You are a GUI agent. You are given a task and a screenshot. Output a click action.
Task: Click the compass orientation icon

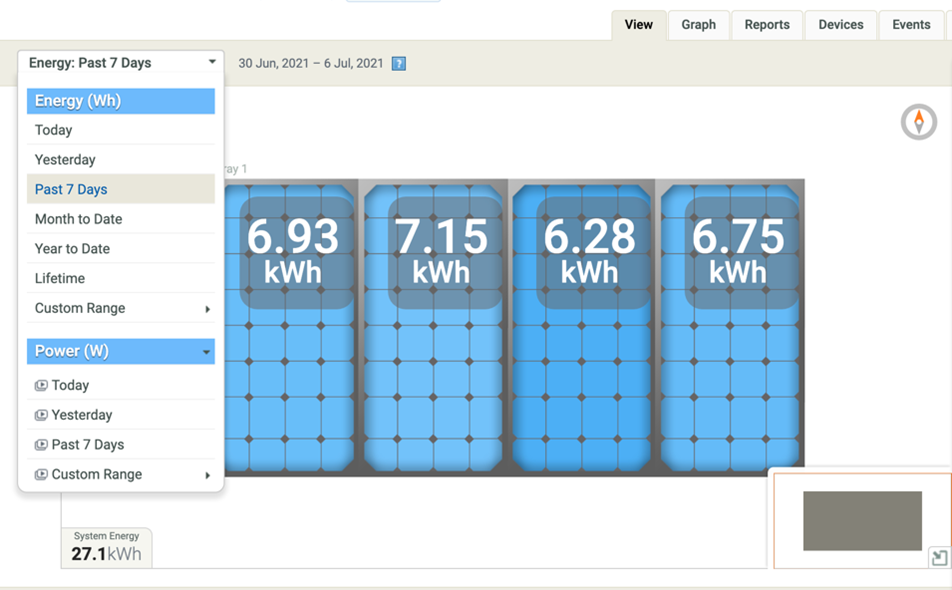click(919, 121)
